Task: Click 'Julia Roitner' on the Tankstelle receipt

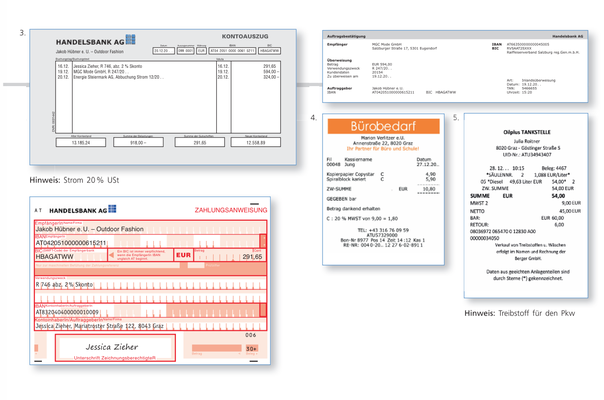Action: [527, 141]
